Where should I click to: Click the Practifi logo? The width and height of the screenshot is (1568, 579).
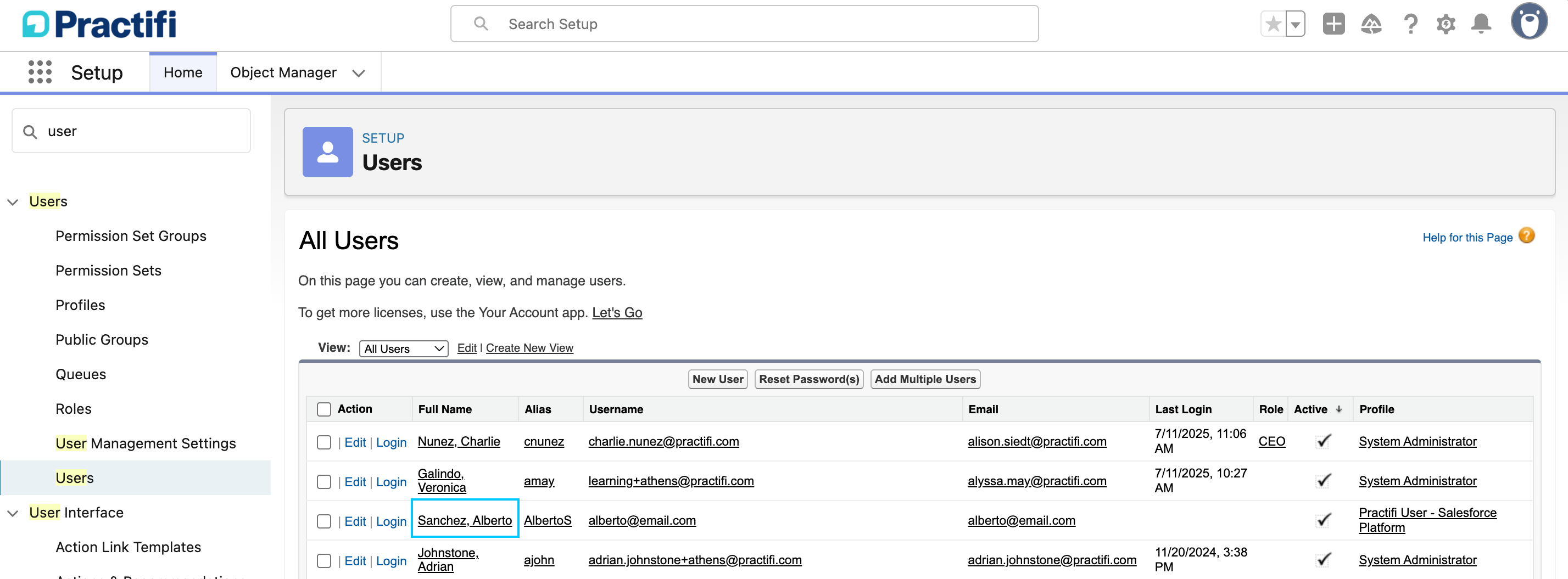[99, 24]
